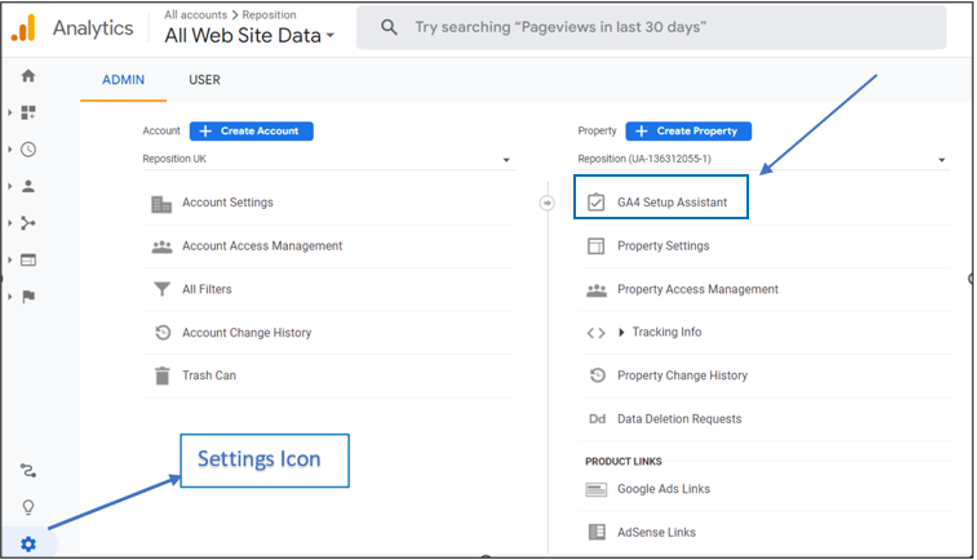Open the Discover lightbulb icon in sidebar
This screenshot has width=977, height=560.
28,507
